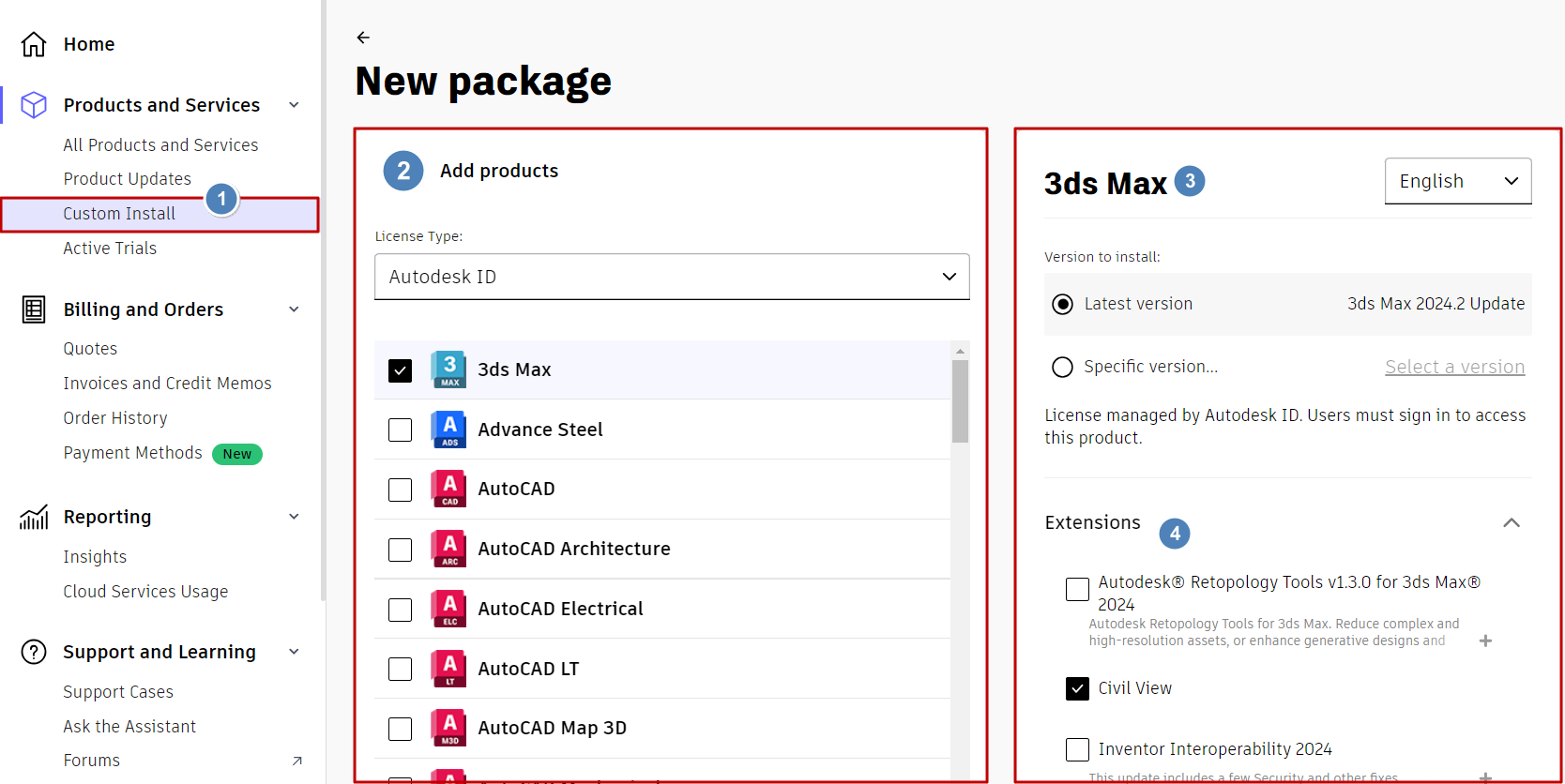Expand Retopology Tools description with plus icon
The width and height of the screenshot is (1565, 784).
(1485, 641)
